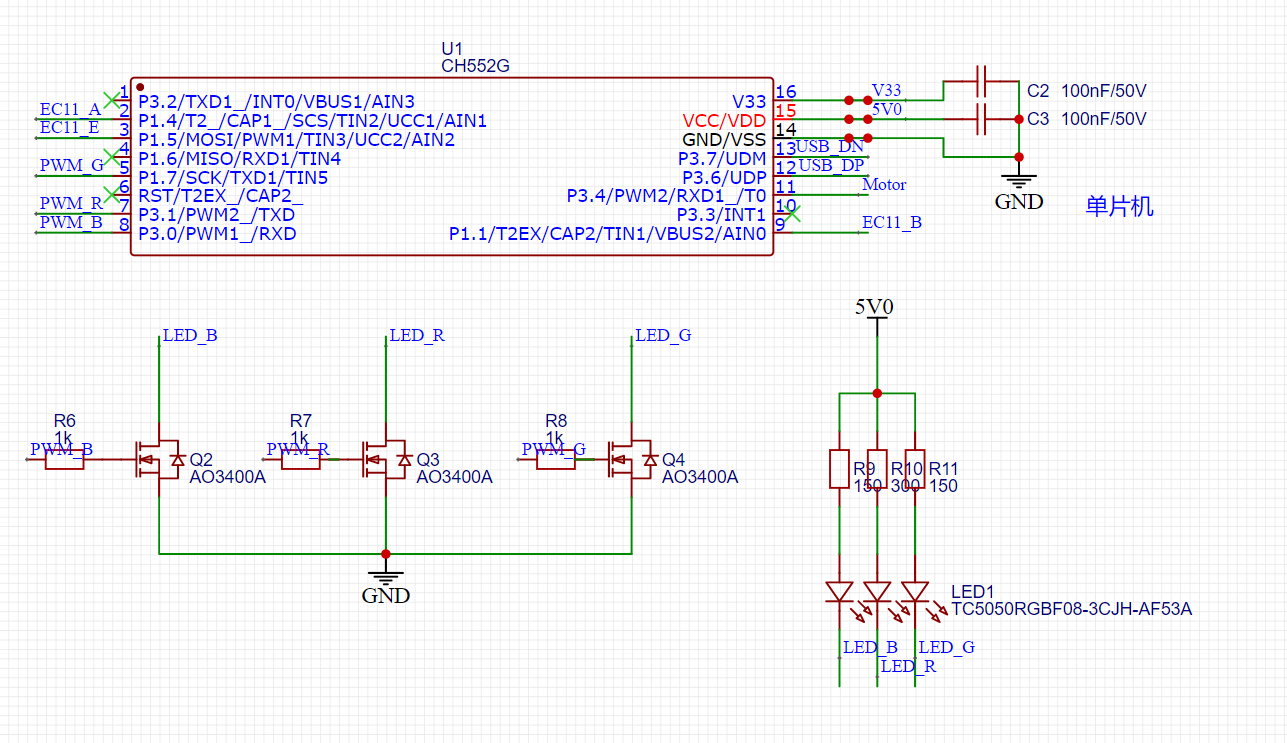
Task: Select the rightmost LED diode symbol
Action: 915,592
